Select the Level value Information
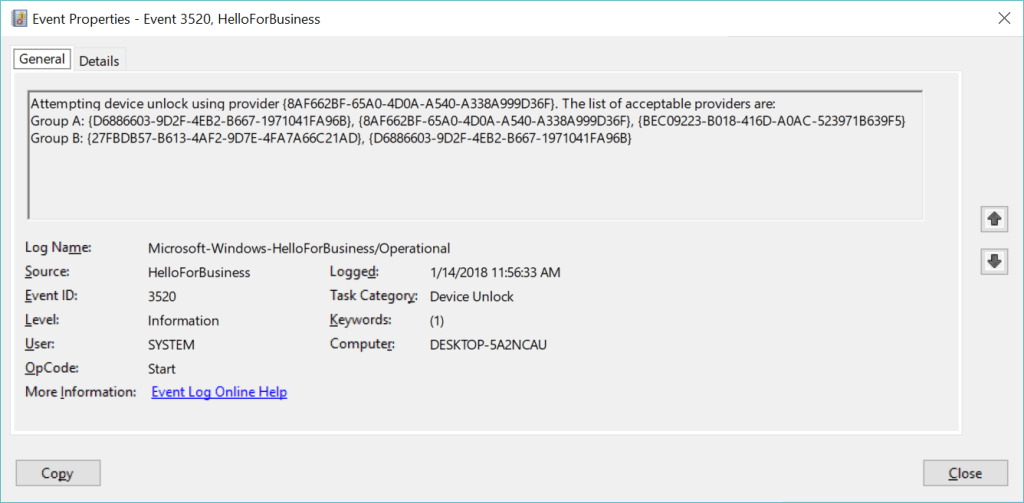This screenshot has height=503, width=1024. [183, 321]
